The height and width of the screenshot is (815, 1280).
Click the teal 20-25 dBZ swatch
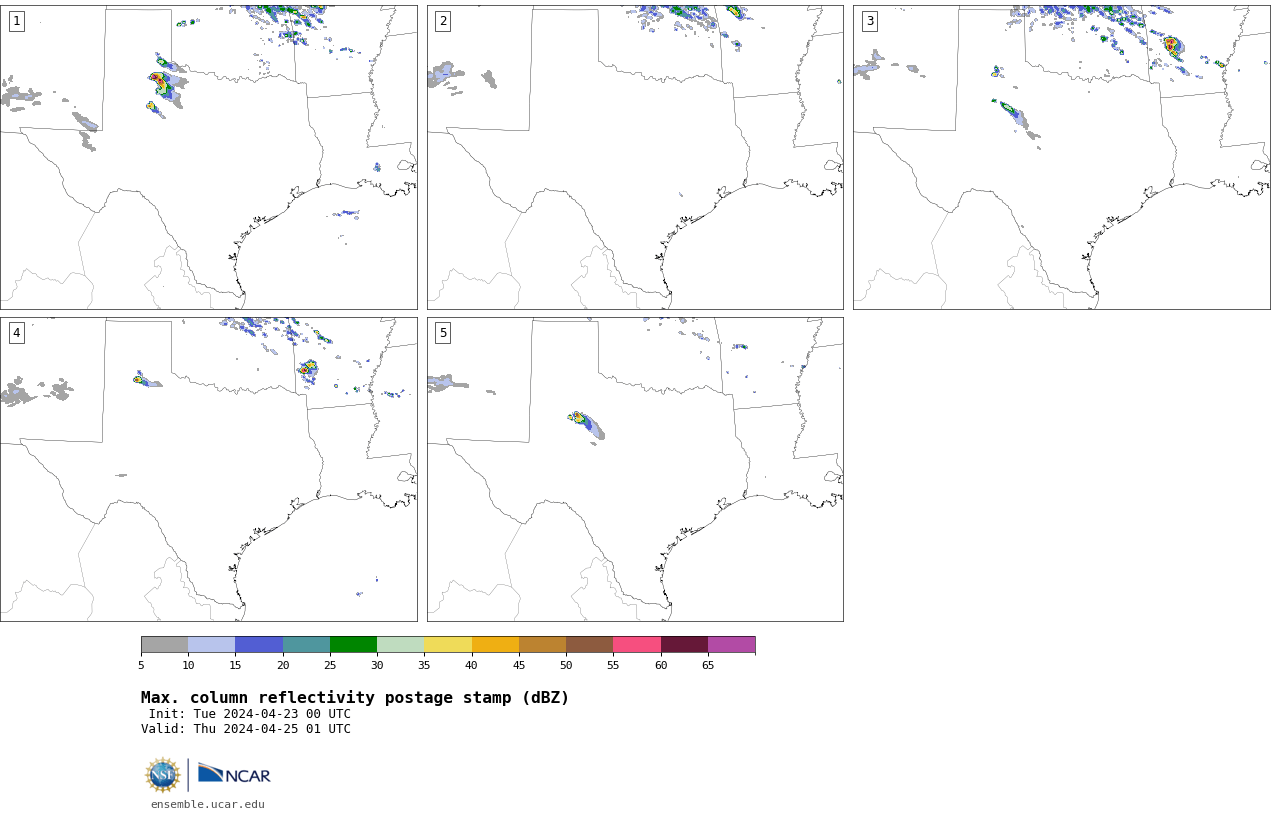pos(306,644)
